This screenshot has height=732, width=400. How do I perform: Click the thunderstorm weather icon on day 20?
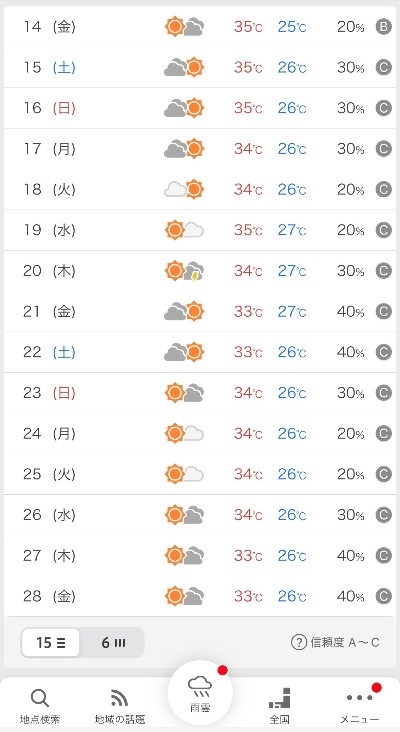pyautogui.click(x=184, y=271)
